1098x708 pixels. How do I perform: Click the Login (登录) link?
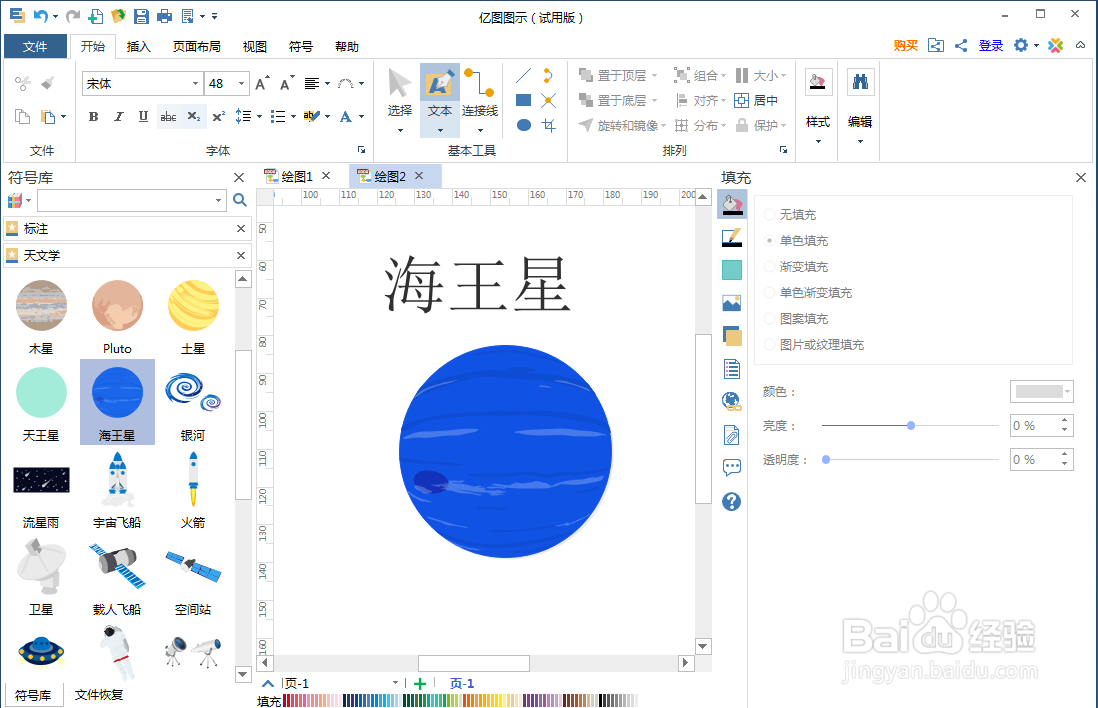point(990,46)
